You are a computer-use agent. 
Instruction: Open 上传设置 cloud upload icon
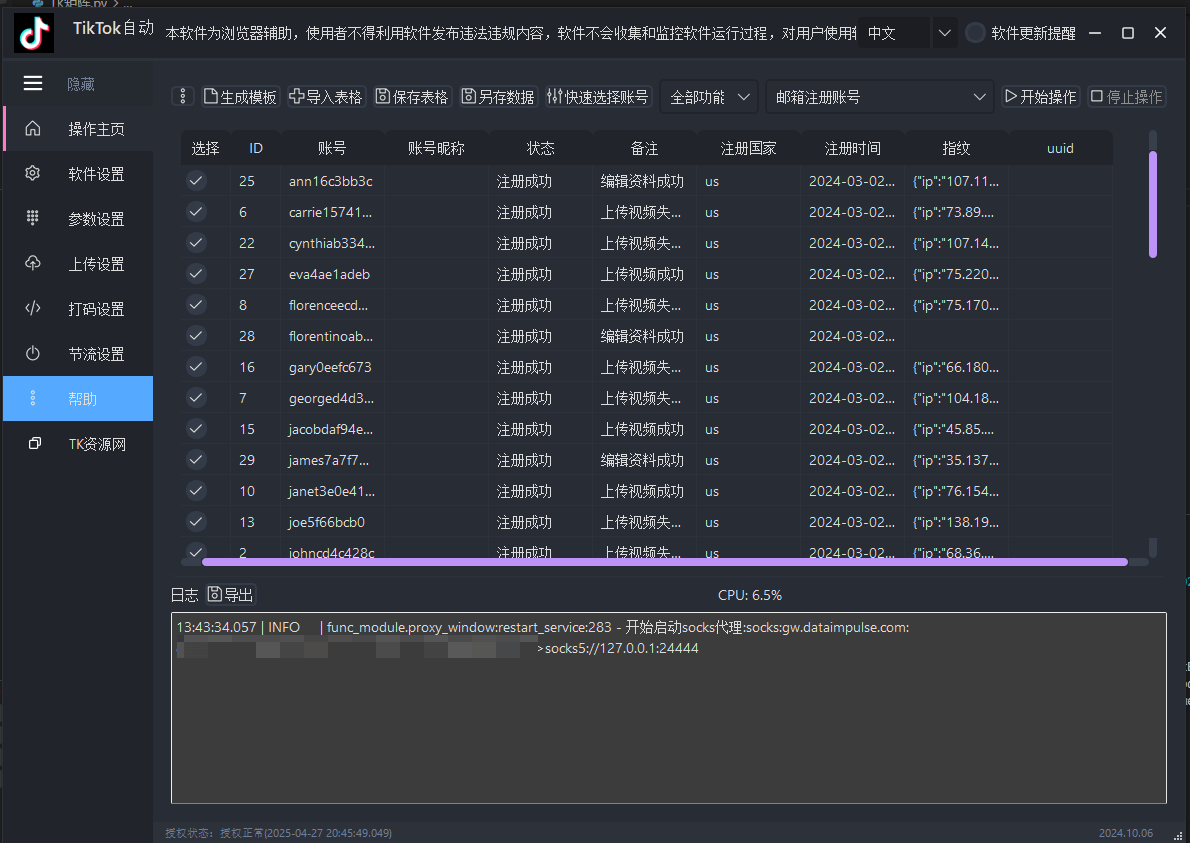tap(33, 264)
